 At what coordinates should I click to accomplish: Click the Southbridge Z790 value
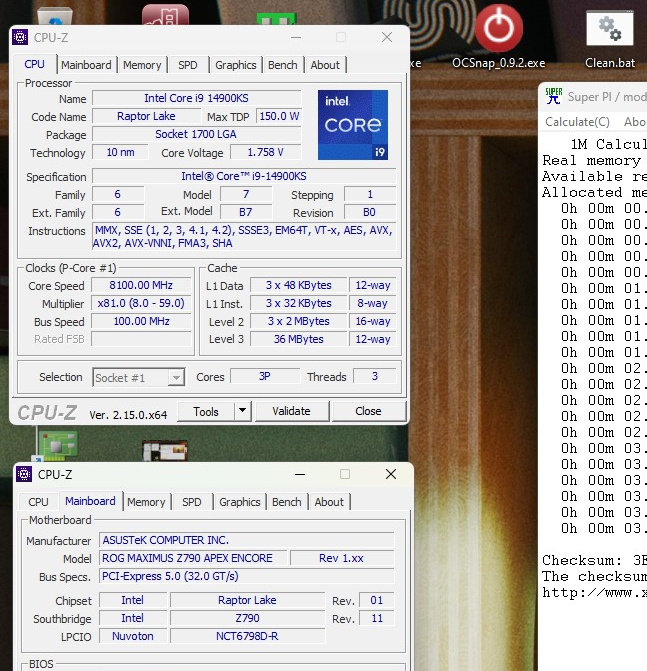(x=247, y=618)
